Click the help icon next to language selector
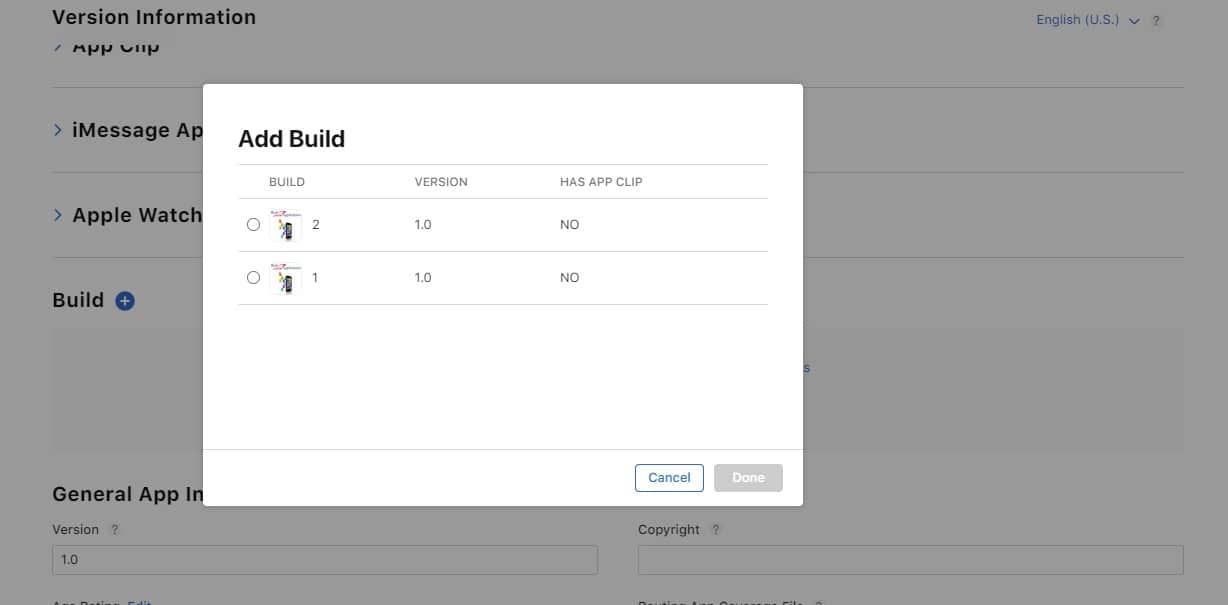 [x=1156, y=21]
